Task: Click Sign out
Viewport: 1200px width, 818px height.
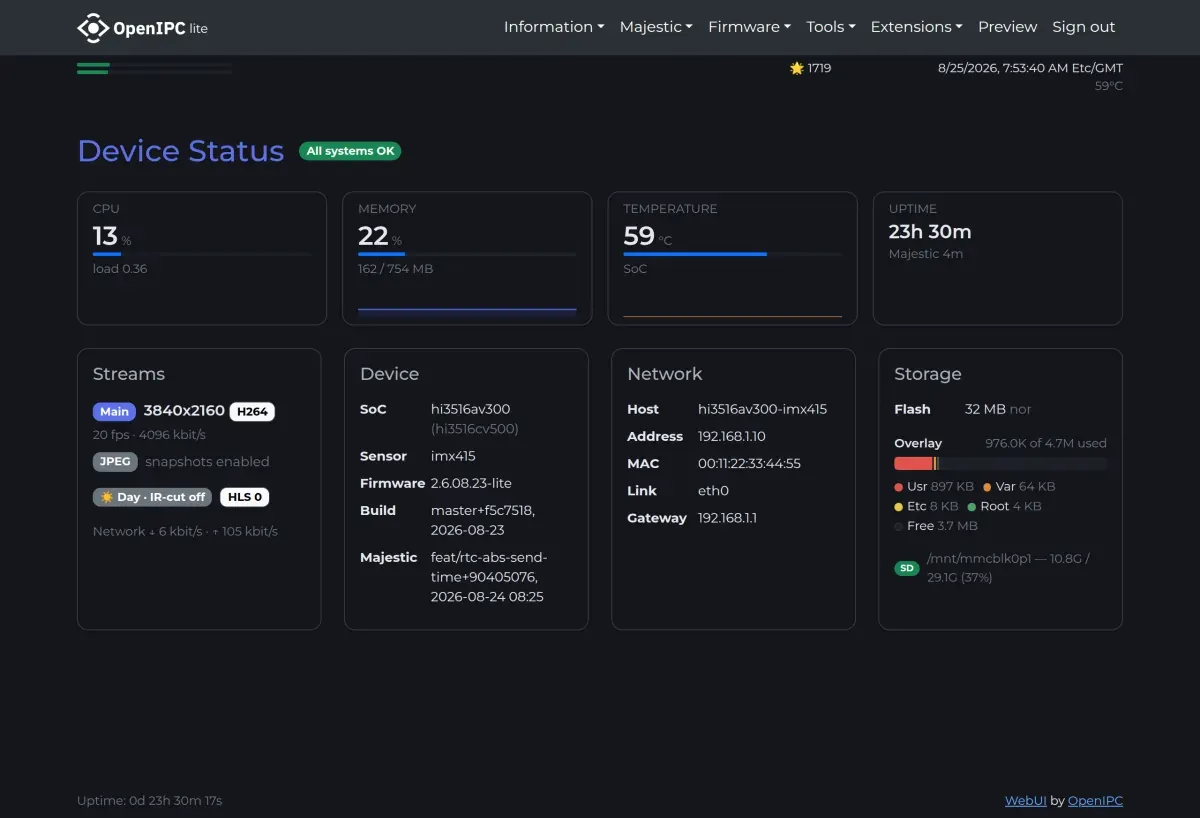Action: tap(1084, 27)
